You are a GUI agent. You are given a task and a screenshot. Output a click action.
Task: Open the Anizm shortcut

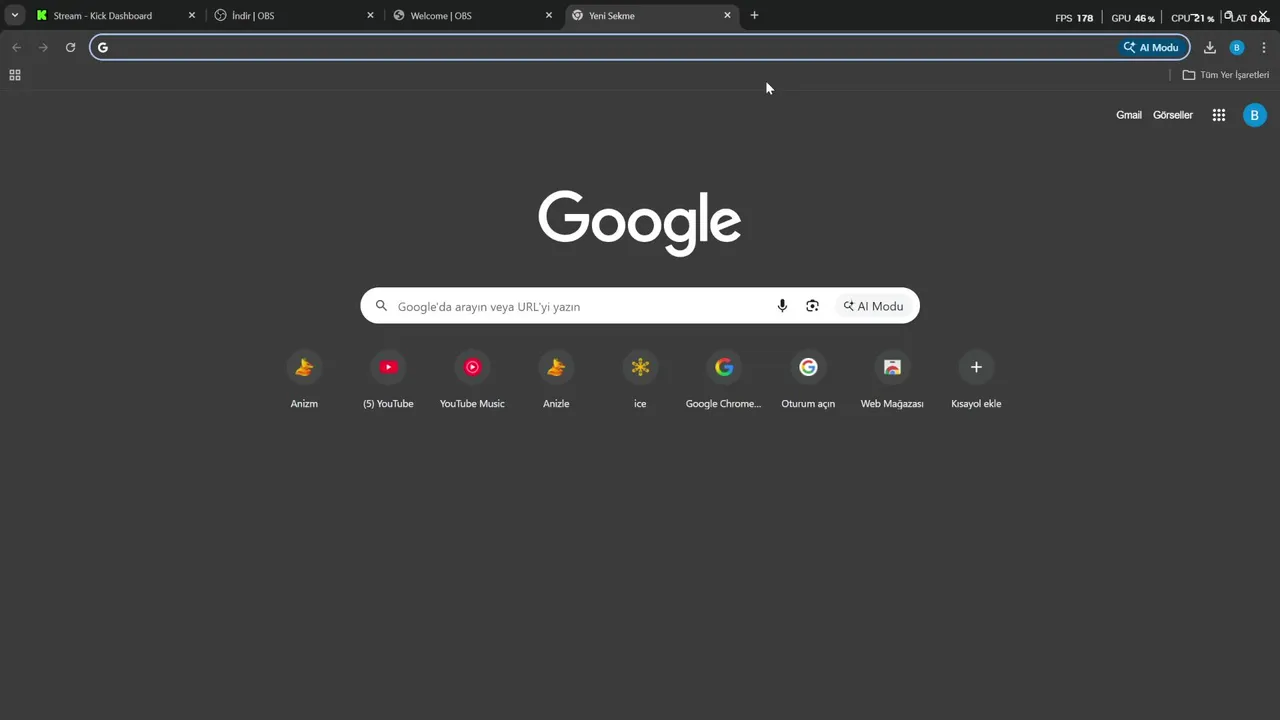(304, 381)
